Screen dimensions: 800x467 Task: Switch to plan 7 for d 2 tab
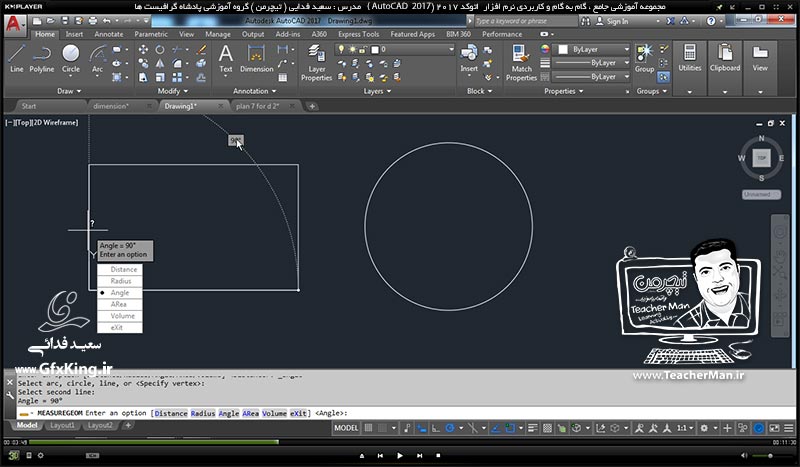(258, 106)
